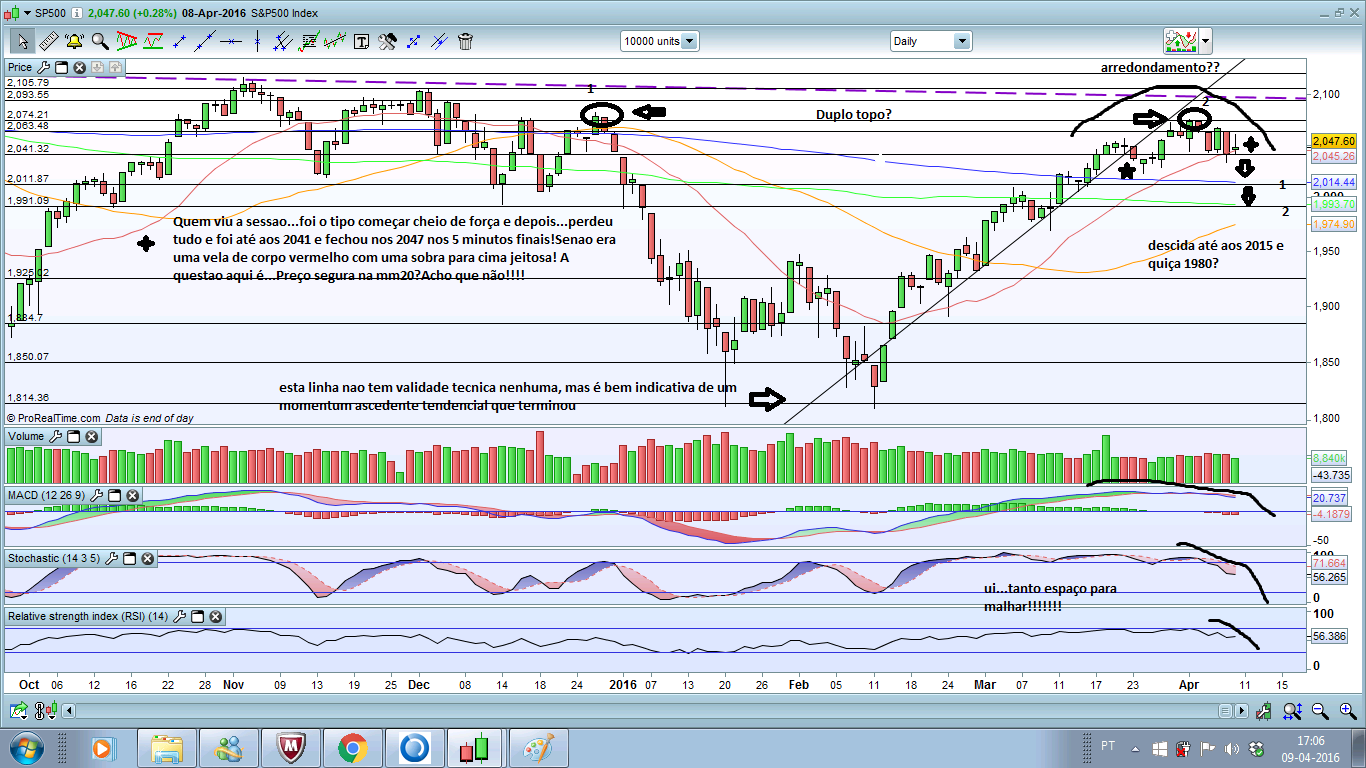Close the Volume indicator panel
Viewport: 1366px width, 768px height.
92,437
